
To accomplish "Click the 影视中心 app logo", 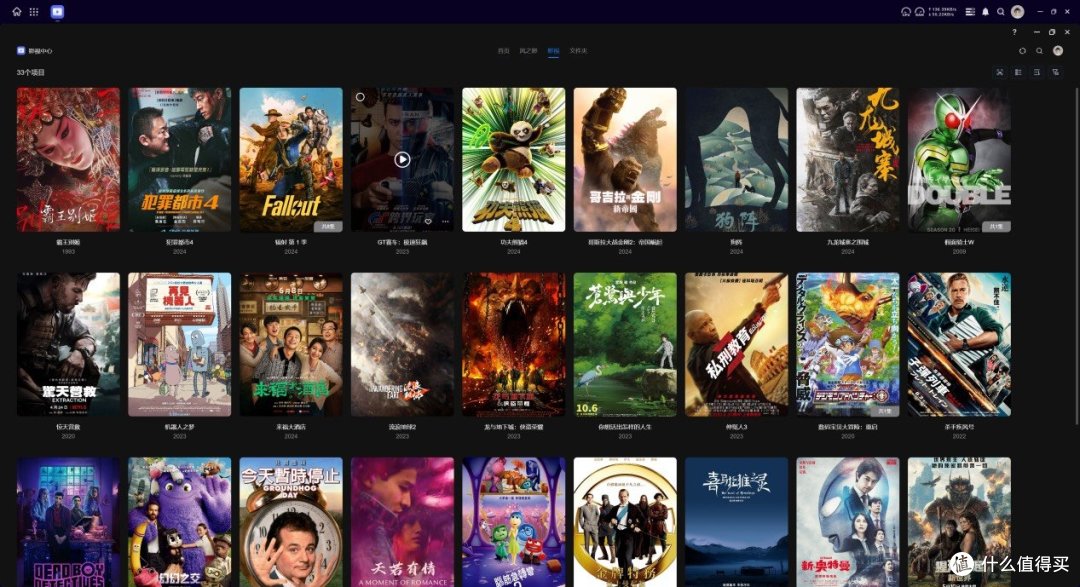I will 21,51.
